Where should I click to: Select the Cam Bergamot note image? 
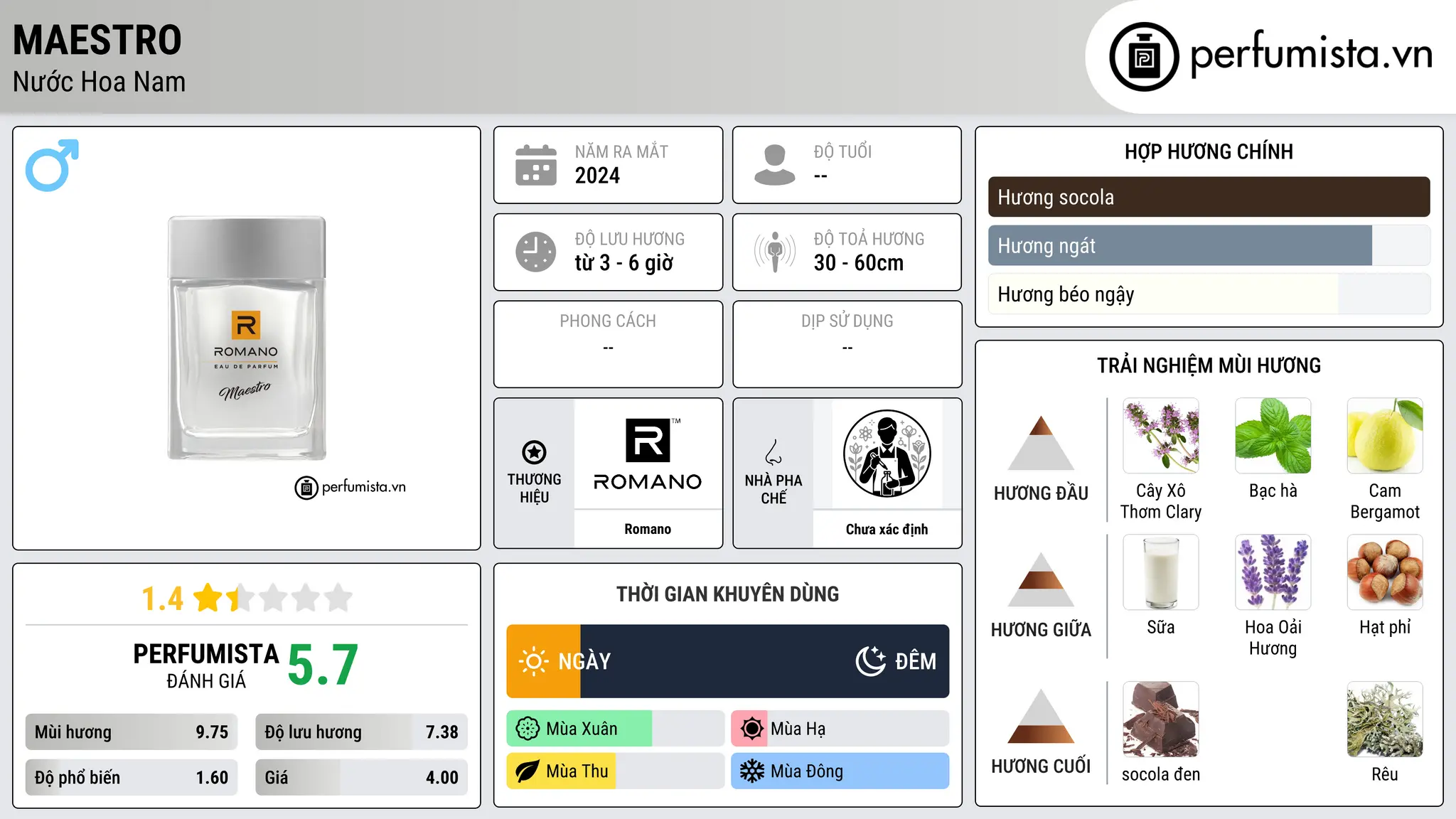pos(1385,436)
